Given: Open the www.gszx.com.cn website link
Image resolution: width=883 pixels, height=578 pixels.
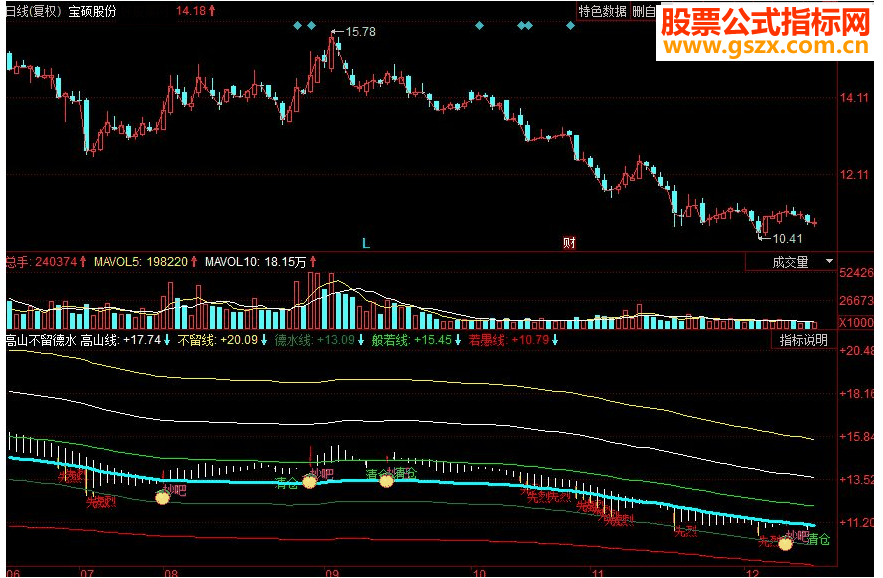Looking at the screenshot, I should (766, 47).
